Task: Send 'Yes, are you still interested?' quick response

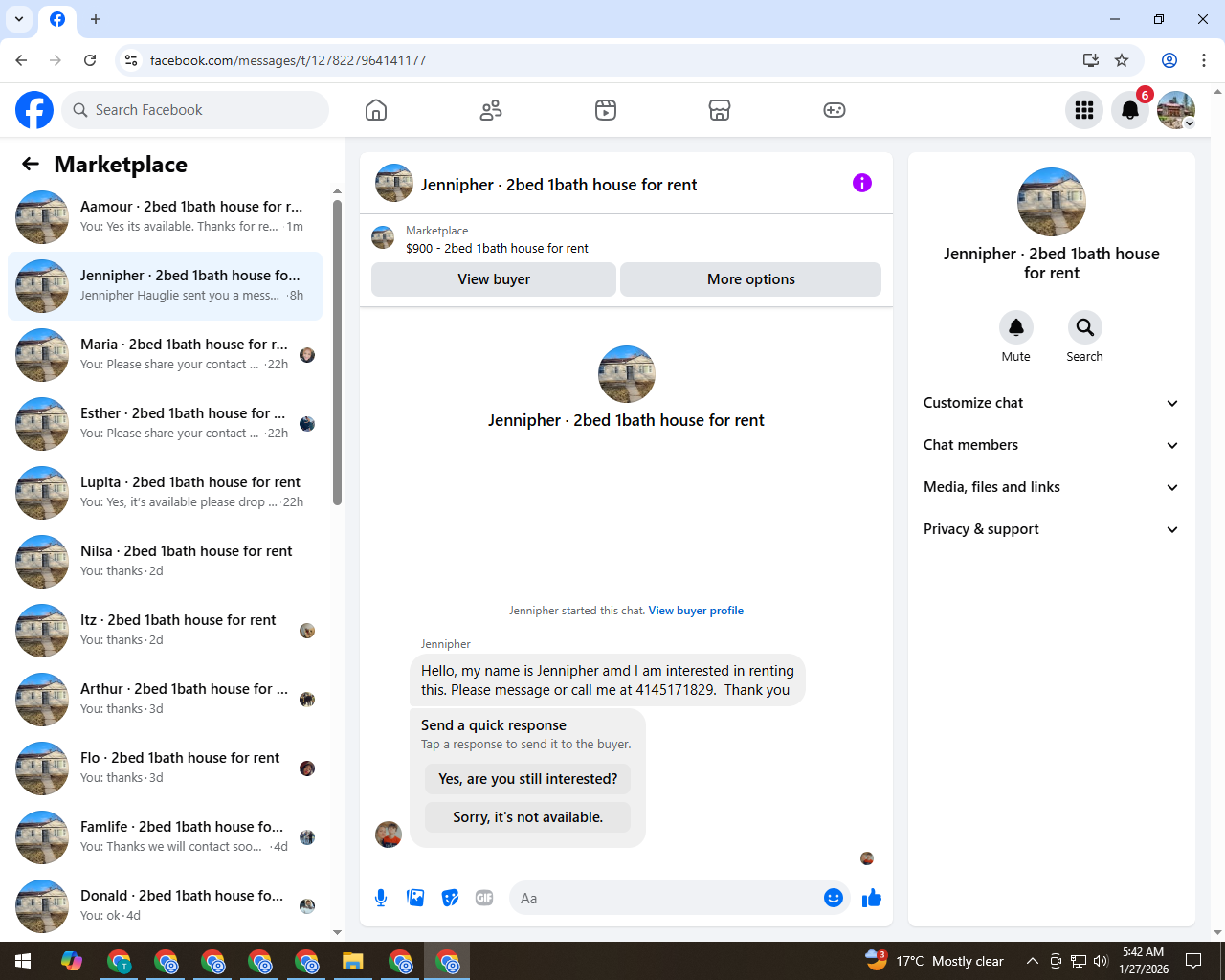Action: click(x=528, y=779)
